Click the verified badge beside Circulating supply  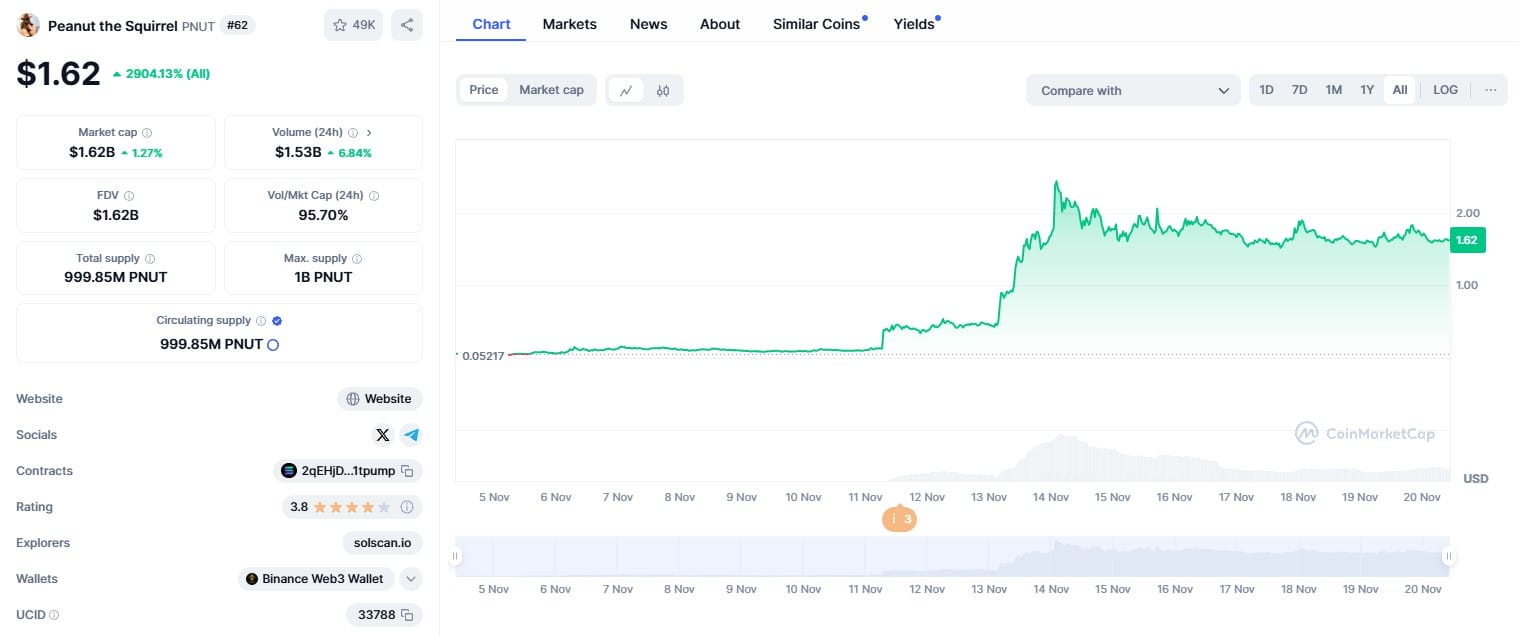[x=277, y=321]
